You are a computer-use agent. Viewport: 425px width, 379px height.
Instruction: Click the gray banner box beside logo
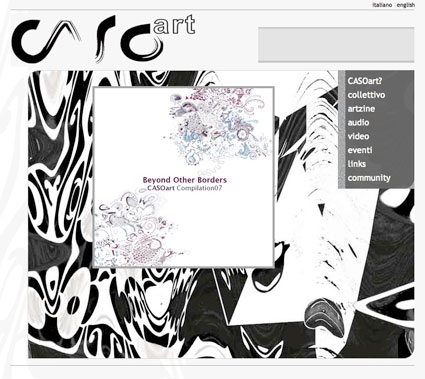point(336,45)
